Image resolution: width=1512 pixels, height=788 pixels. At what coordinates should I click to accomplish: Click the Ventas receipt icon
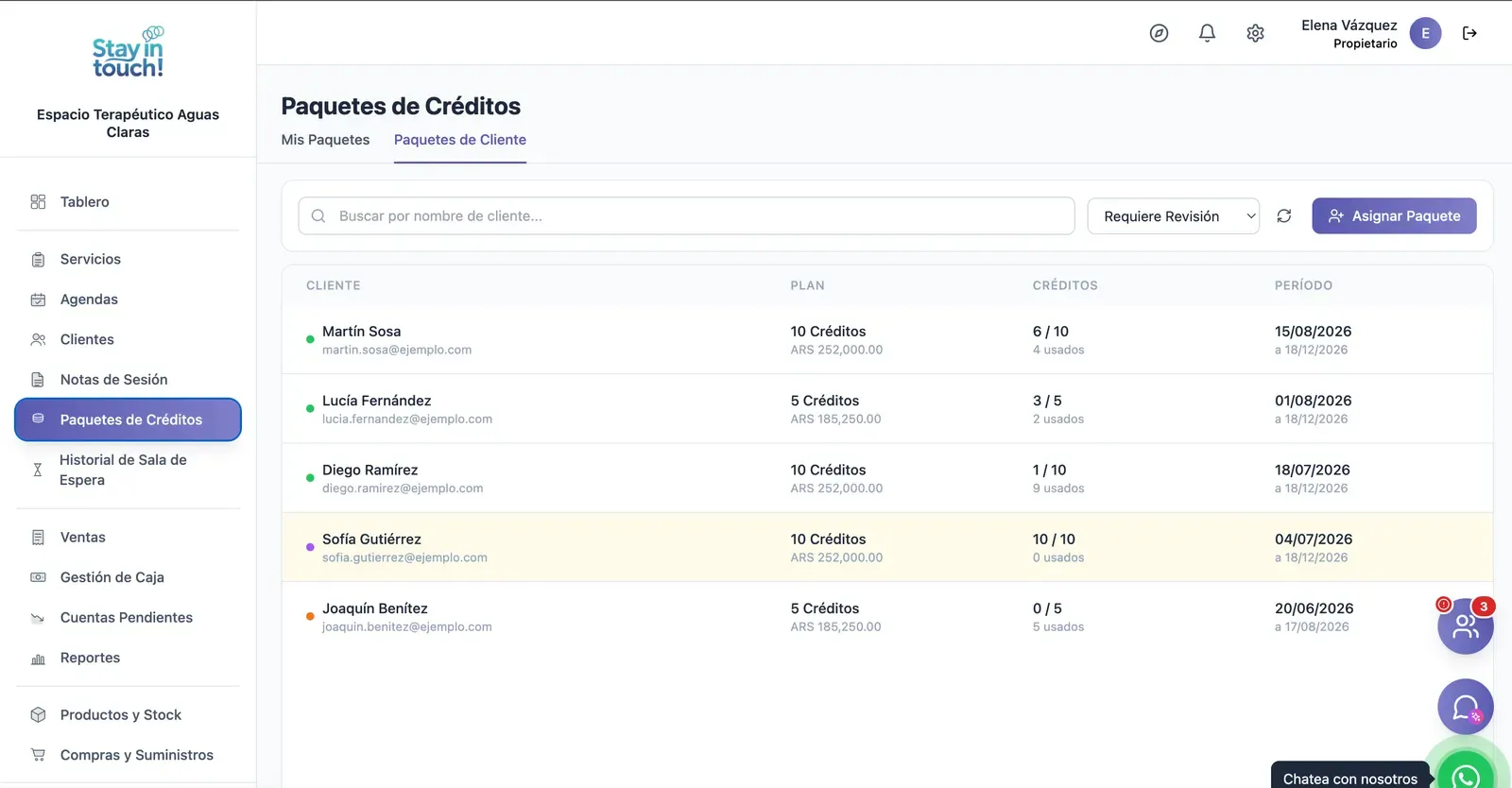tap(38, 538)
